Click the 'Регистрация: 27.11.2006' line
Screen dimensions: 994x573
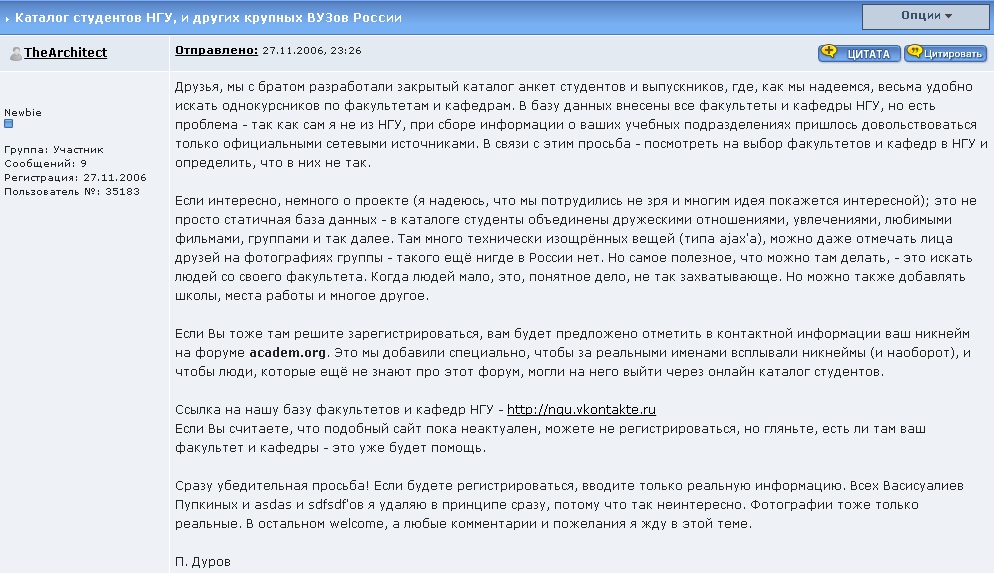pos(75,177)
